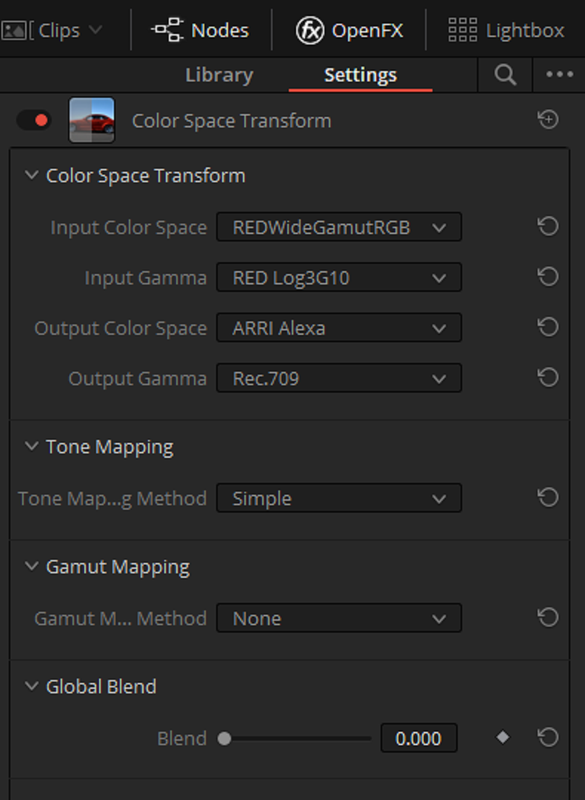Screen dimensions: 585x800
Task: Collapse the Tone Mapping section
Action: point(32,446)
